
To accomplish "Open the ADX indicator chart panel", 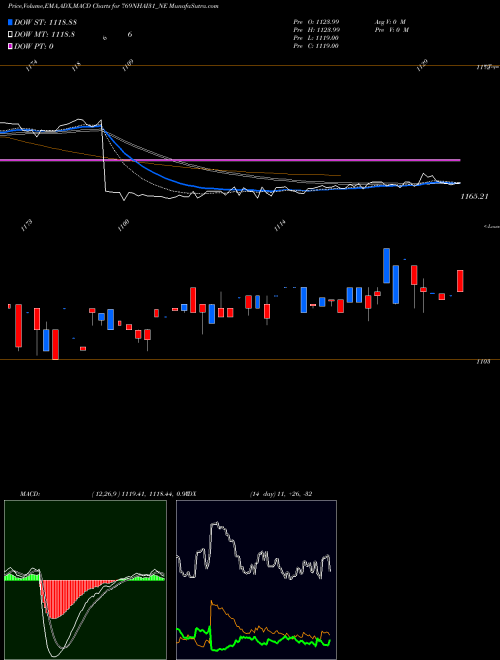I will click(256, 580).
